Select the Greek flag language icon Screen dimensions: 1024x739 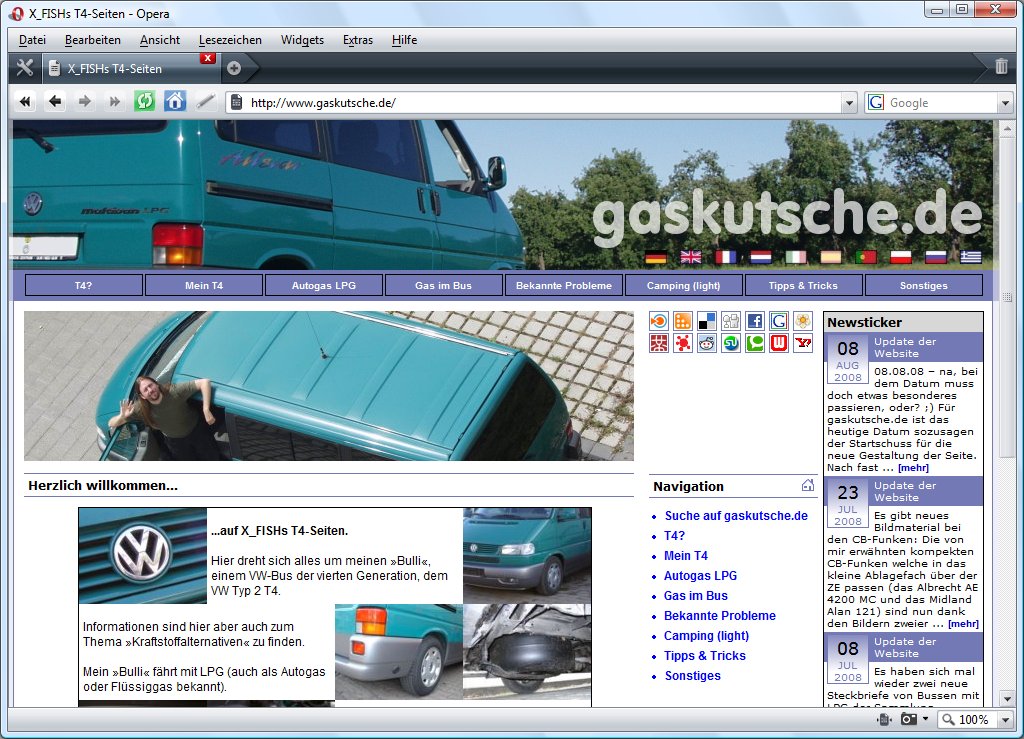pyautogui.click(x=970, y=257)
